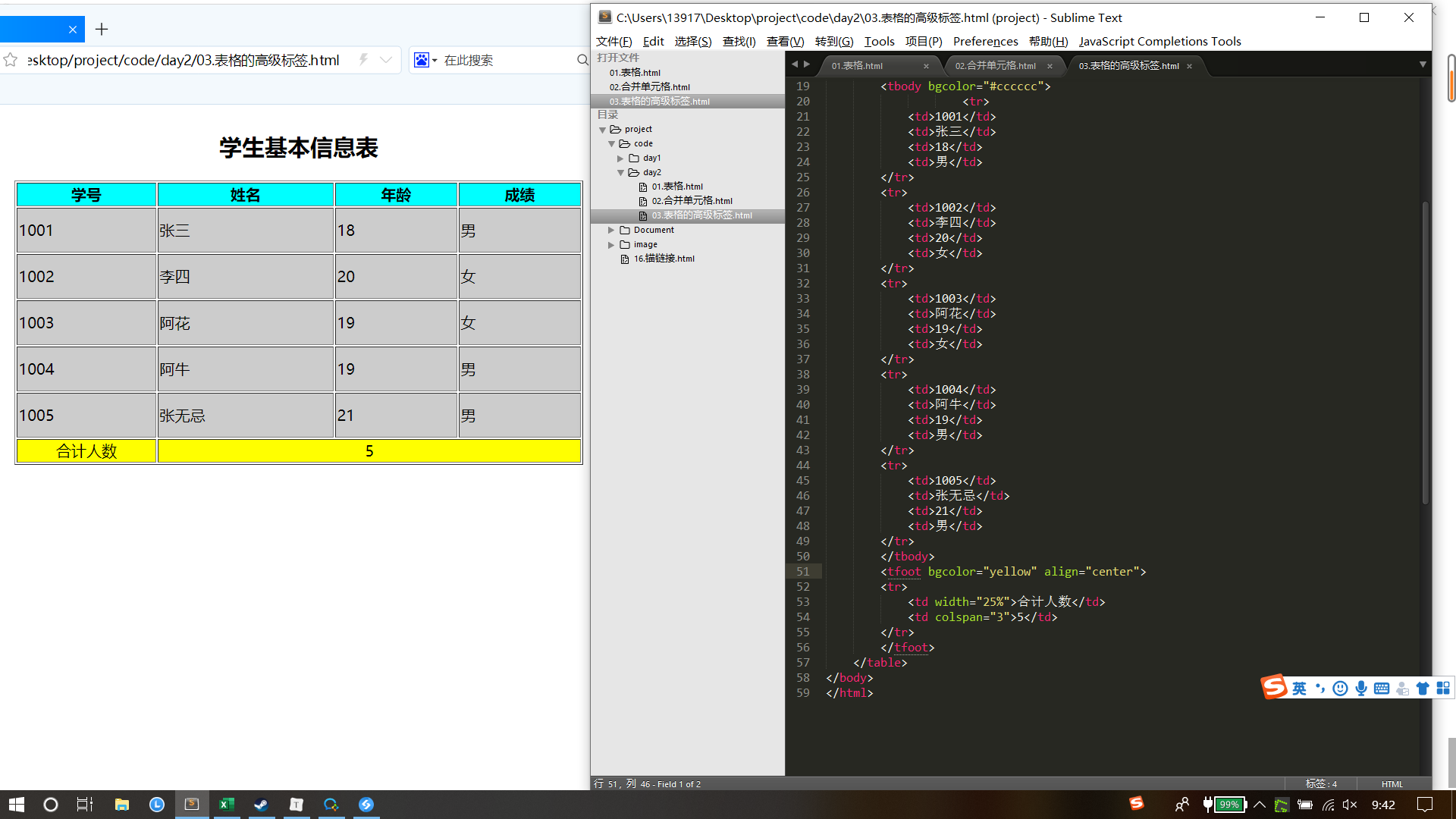The height and width of the screenshot is (819, 1456).
Task: Switch to the 02.合并单元格.html tab
Action: (x=995, y=66)
